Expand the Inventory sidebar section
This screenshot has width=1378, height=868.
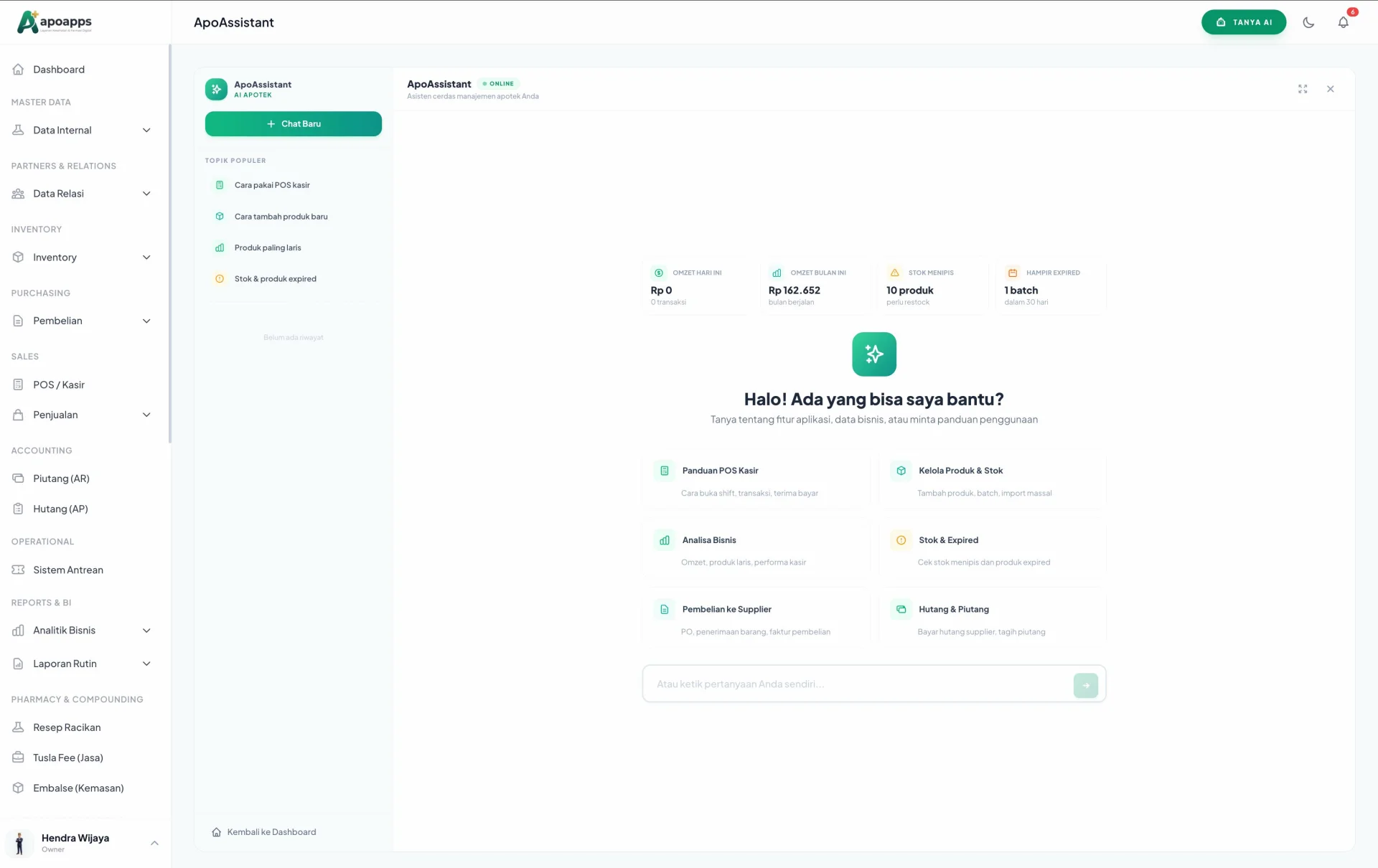click(82, 257)
